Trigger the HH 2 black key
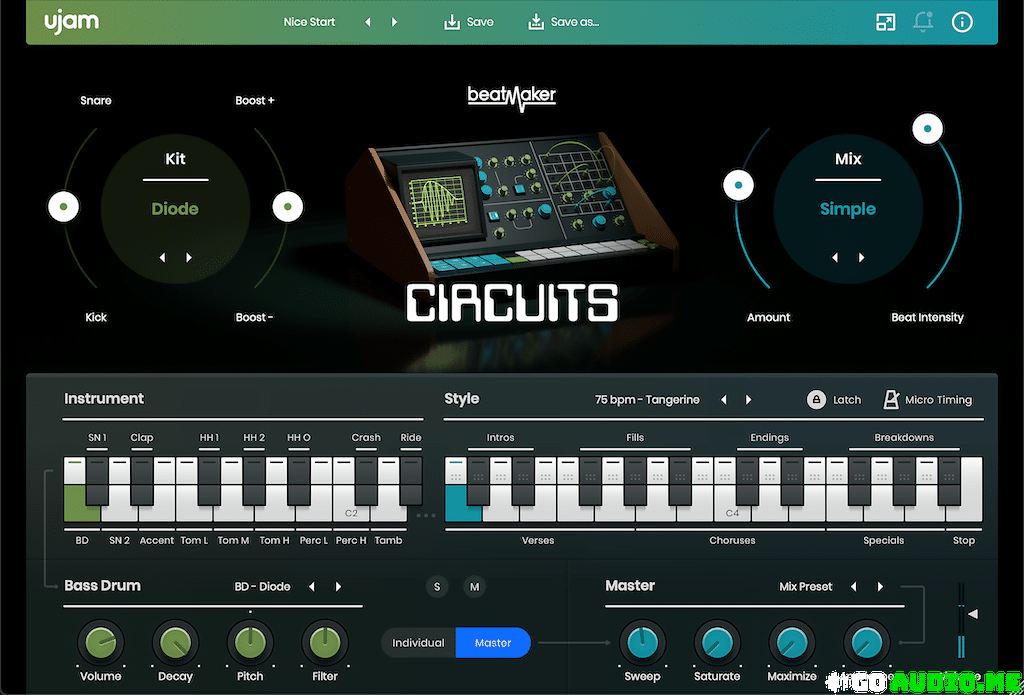1024x695 pixels. (x=254, y=481)
